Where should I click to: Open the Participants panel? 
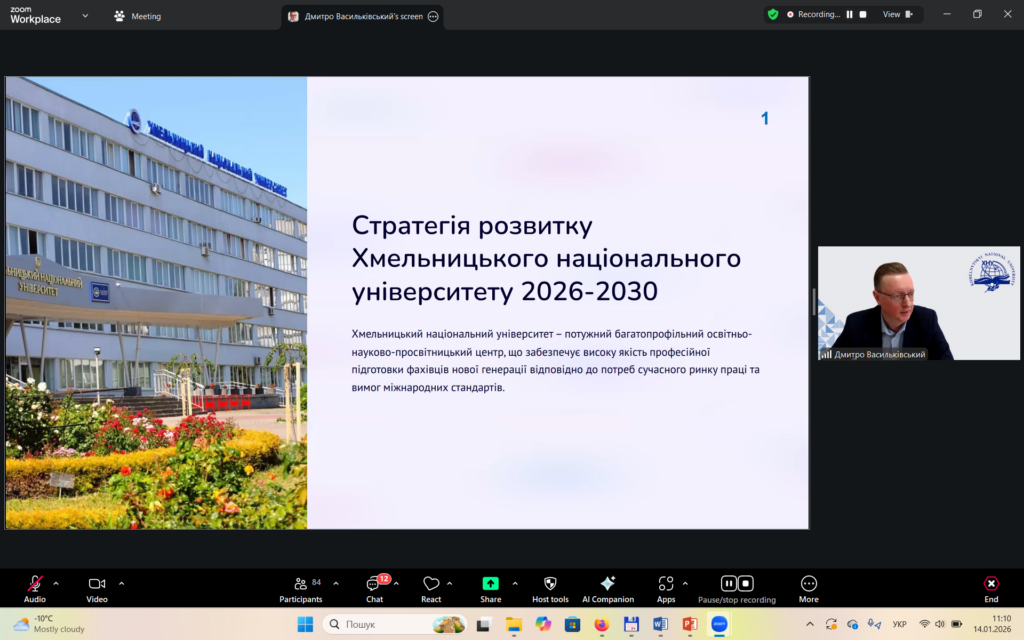(x=300, y=584)
